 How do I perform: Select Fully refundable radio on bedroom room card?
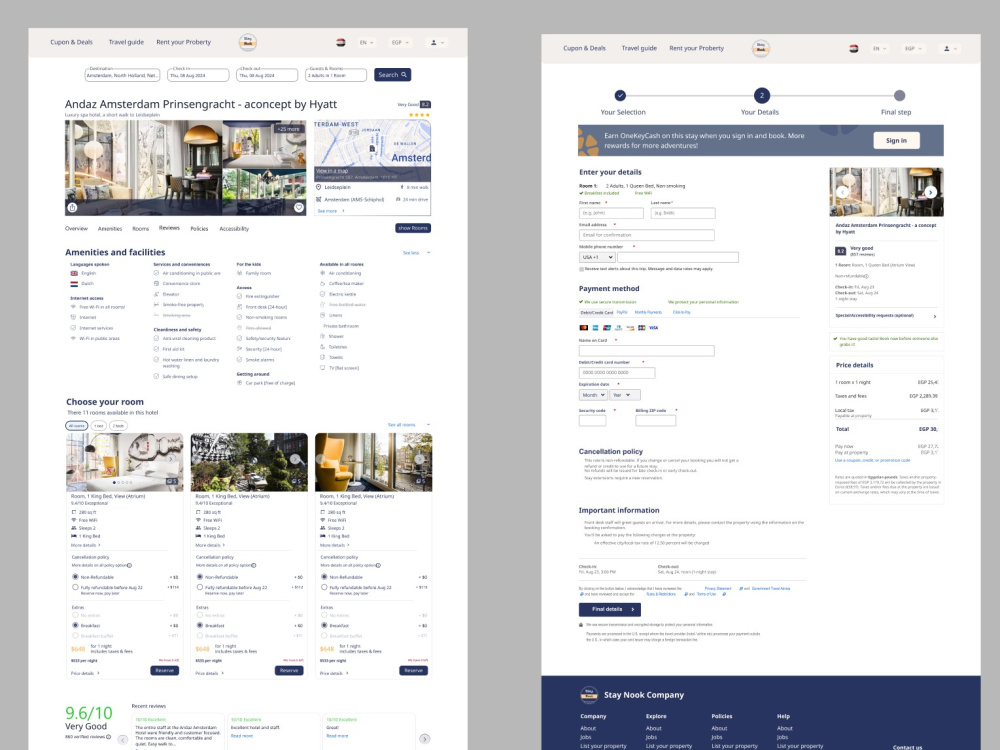75,587
